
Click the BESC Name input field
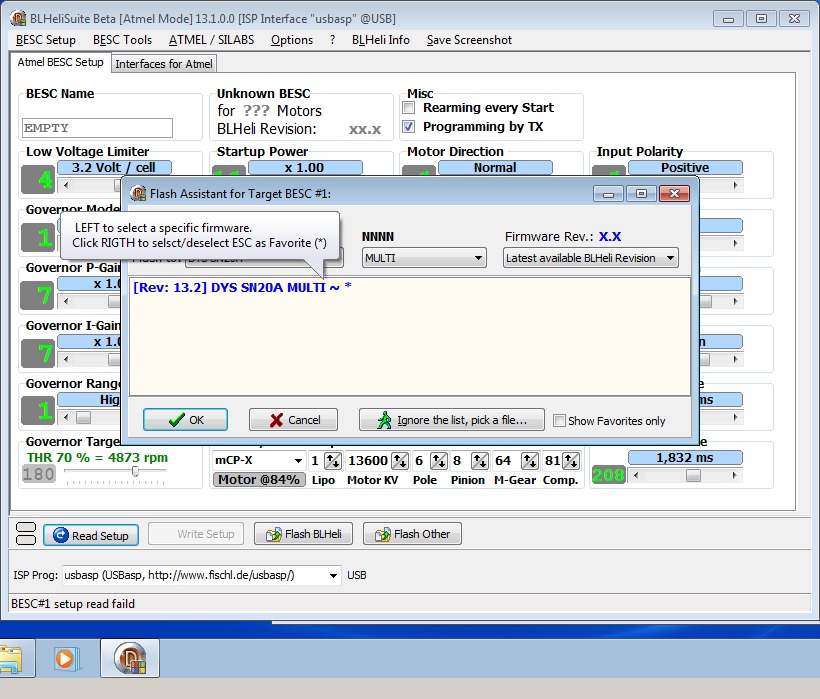(97, 128)
